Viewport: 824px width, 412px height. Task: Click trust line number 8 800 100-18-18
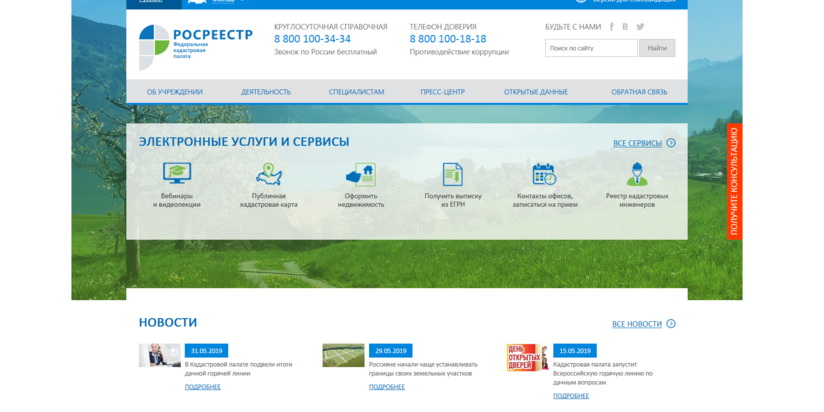448,39
